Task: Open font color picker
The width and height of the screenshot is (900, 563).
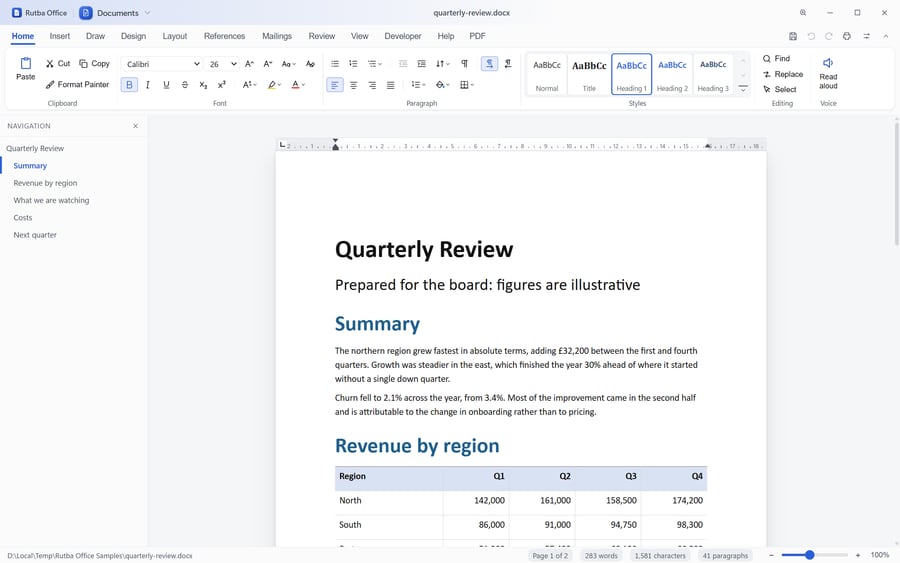Action: tap(298, 85)
